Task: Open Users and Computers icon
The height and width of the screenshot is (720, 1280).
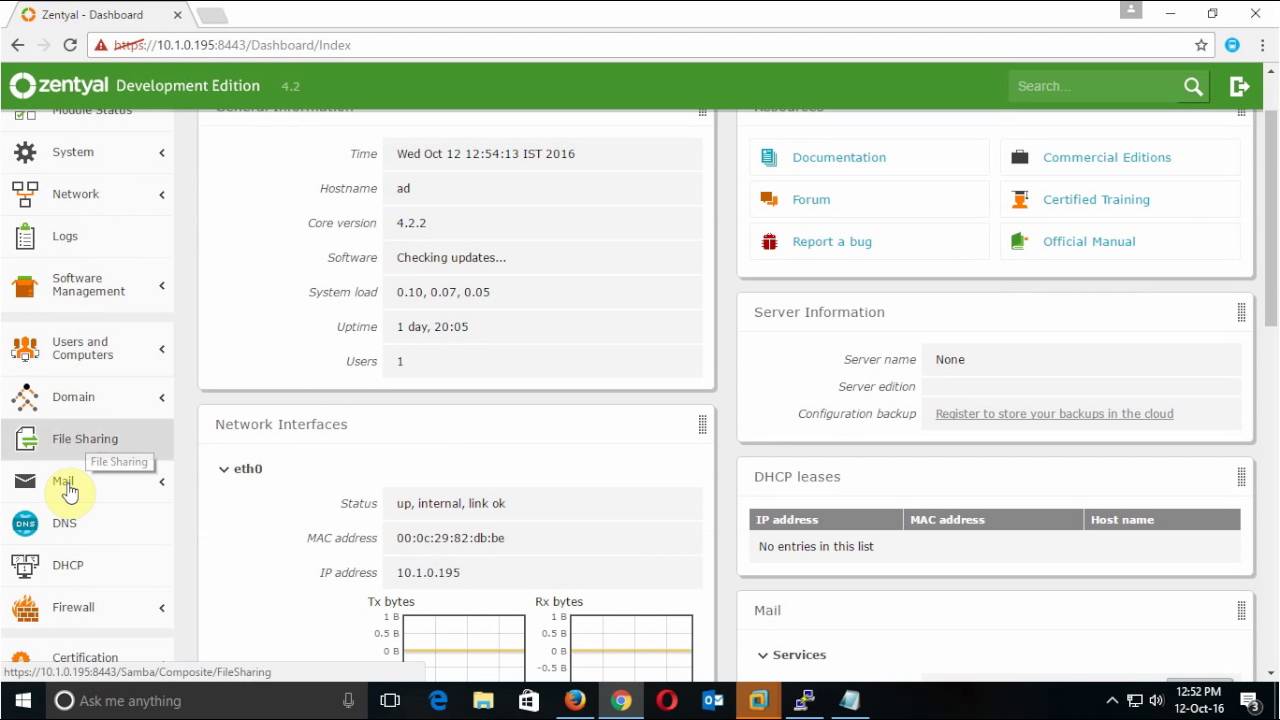Action: pos(25,349)
